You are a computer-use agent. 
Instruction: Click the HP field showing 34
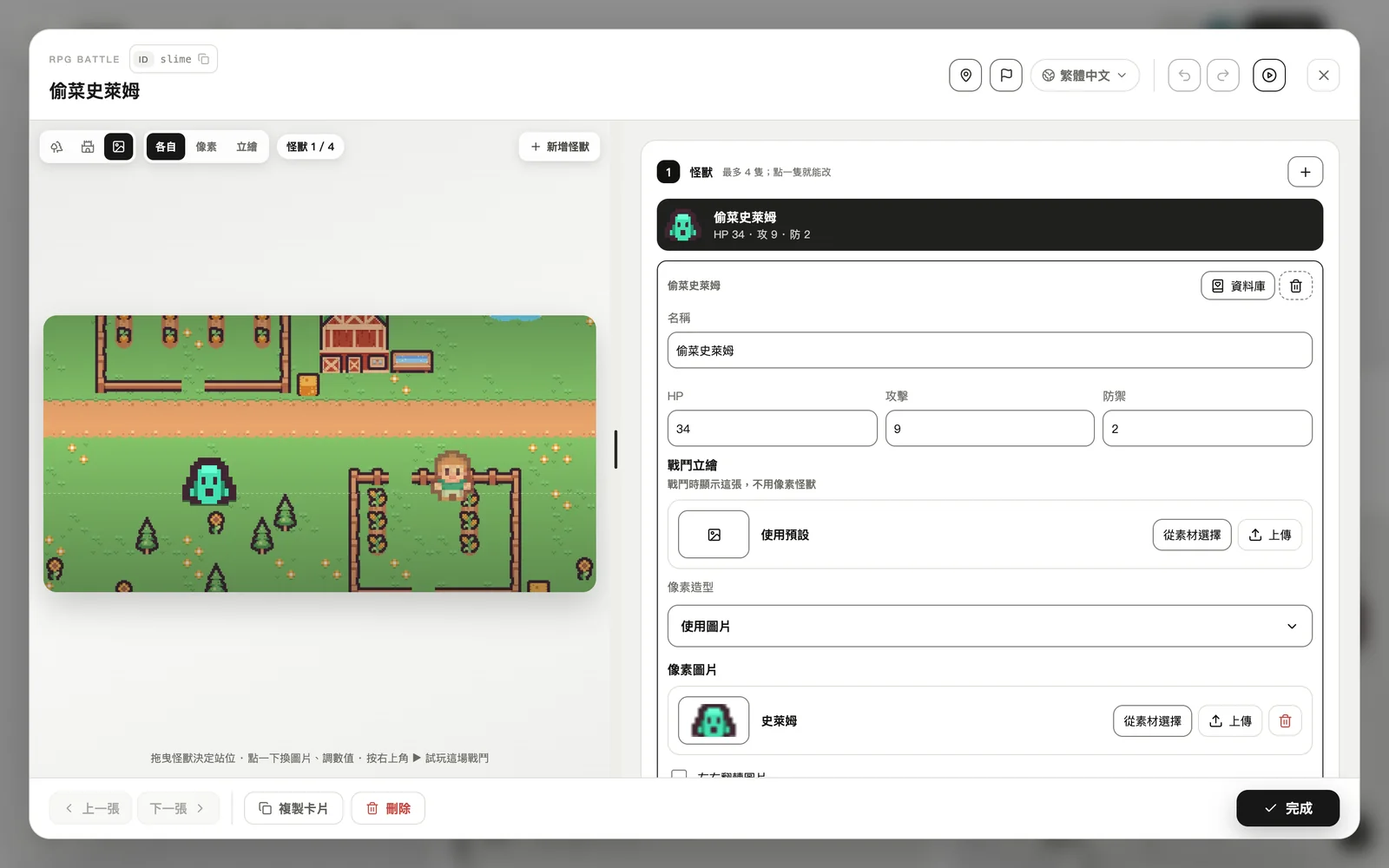click(x=772, y=429)
